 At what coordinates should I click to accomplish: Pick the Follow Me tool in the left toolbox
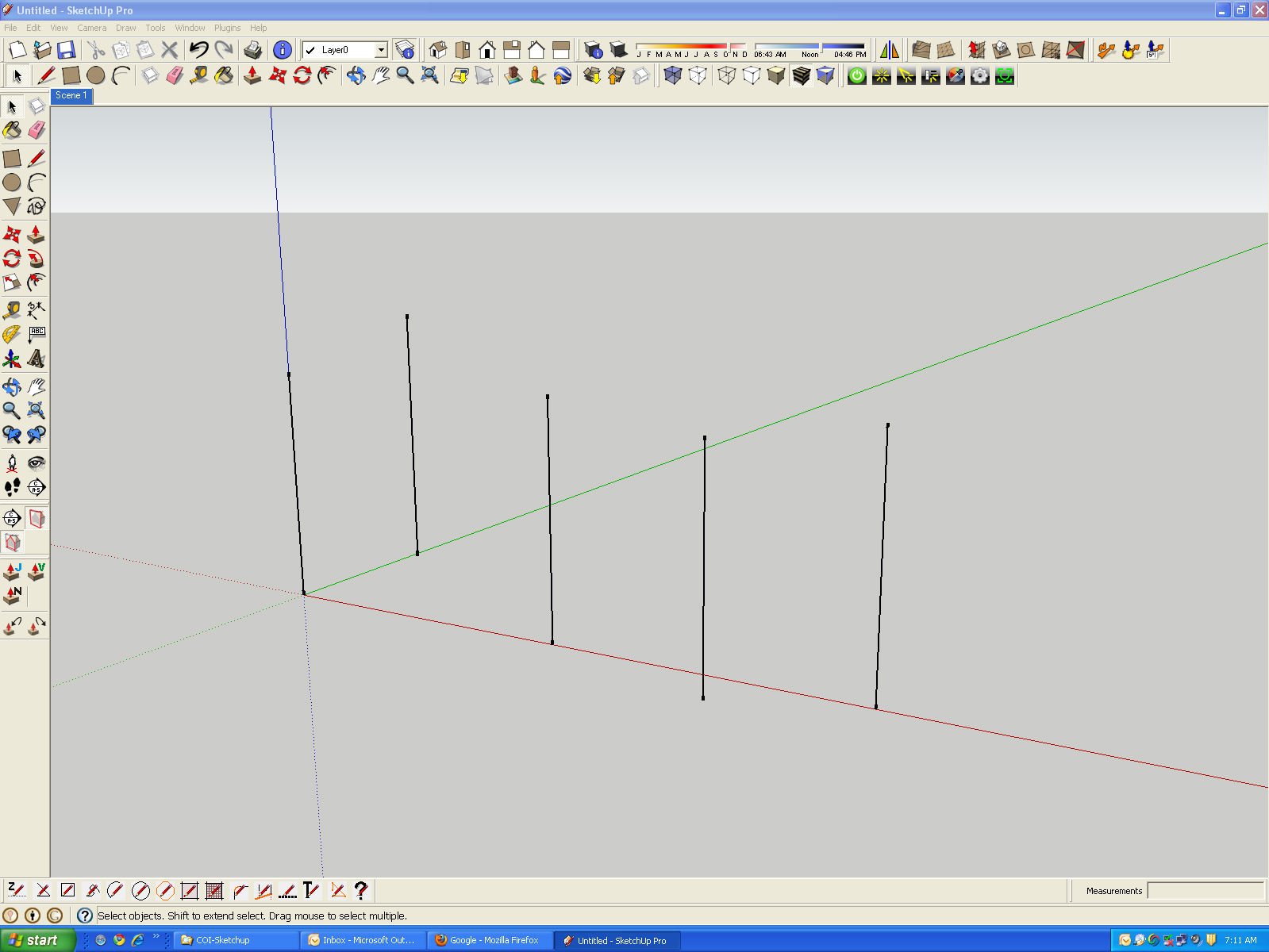37,259
